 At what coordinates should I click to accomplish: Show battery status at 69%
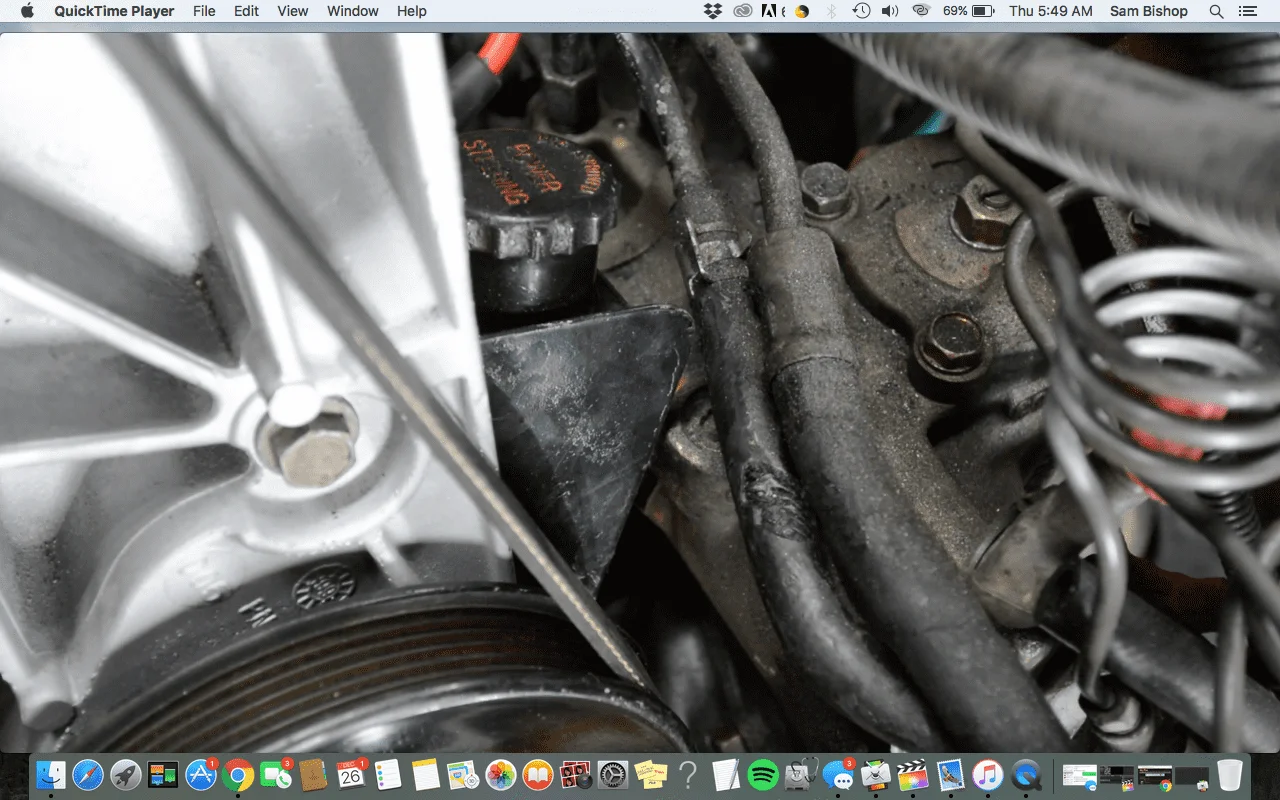968,11
